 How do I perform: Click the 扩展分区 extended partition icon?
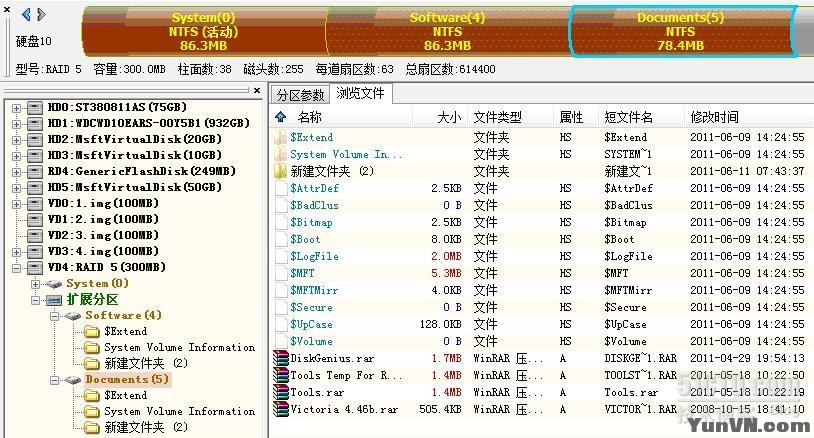(53, 300)
